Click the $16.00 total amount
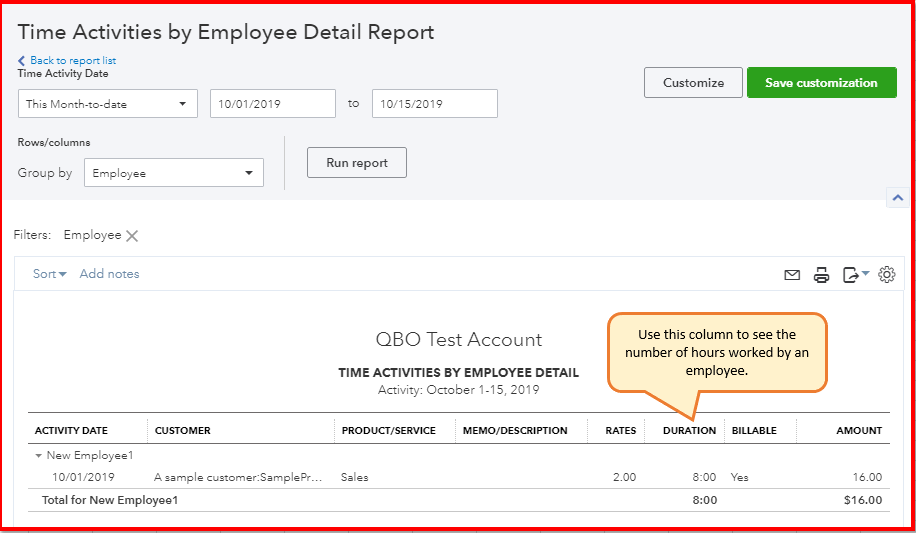916x533 pixels. (x=863, y=500)
